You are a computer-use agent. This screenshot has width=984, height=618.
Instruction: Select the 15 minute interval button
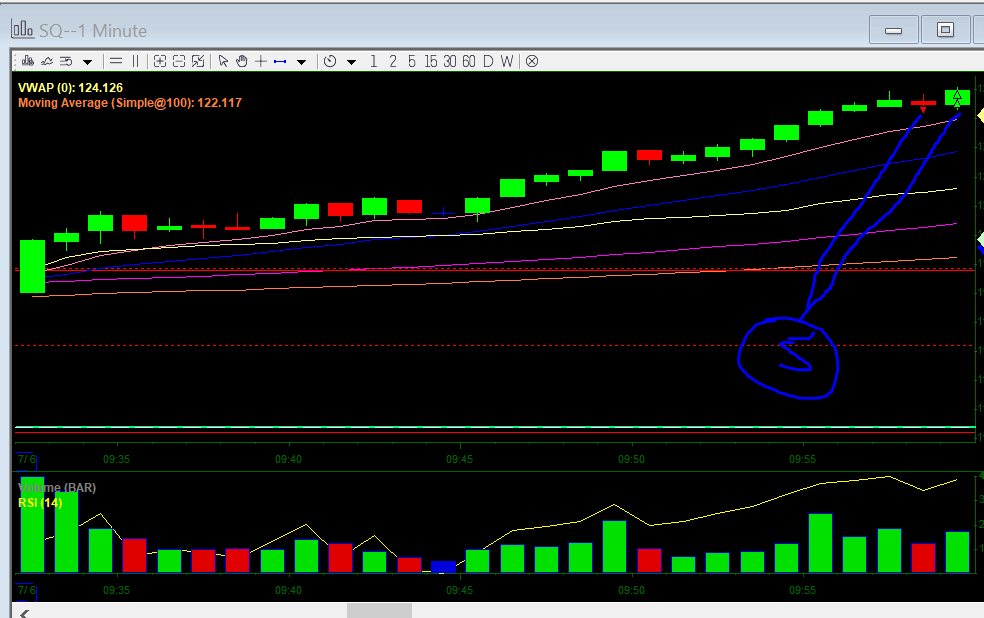coord(430,61)
